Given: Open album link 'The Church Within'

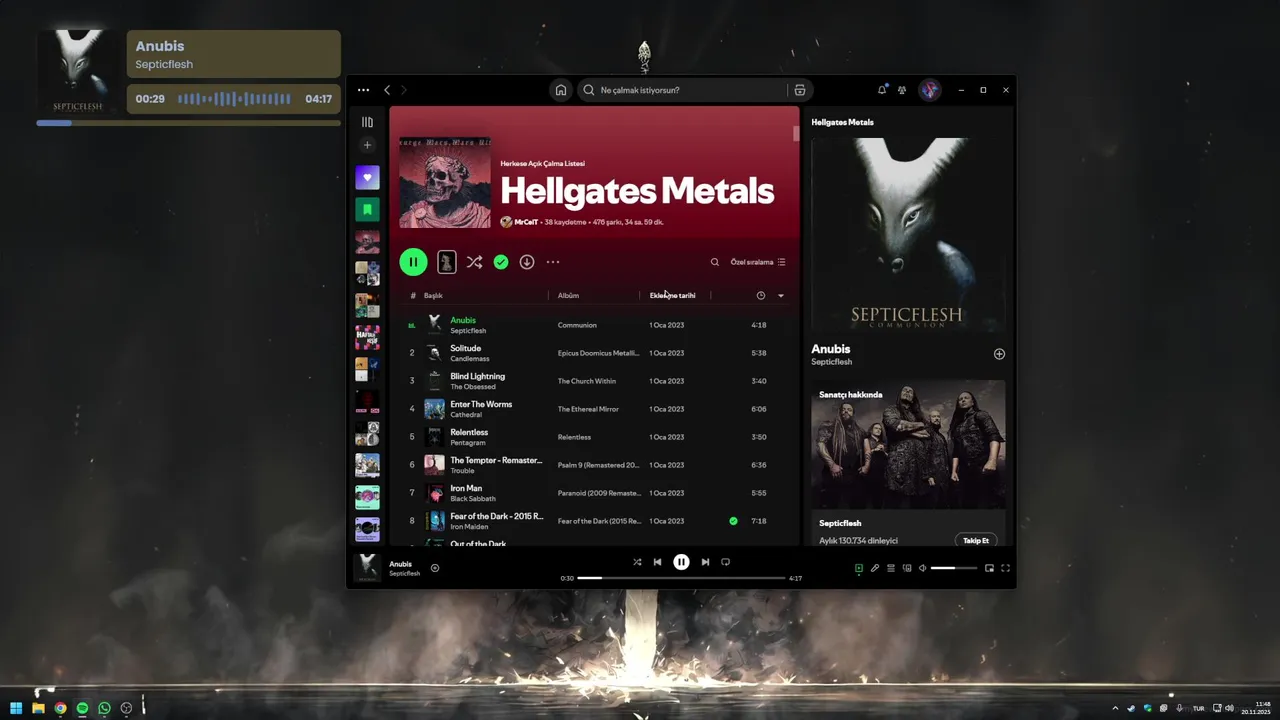Looking at the screenshot, I should click(587, 381).
